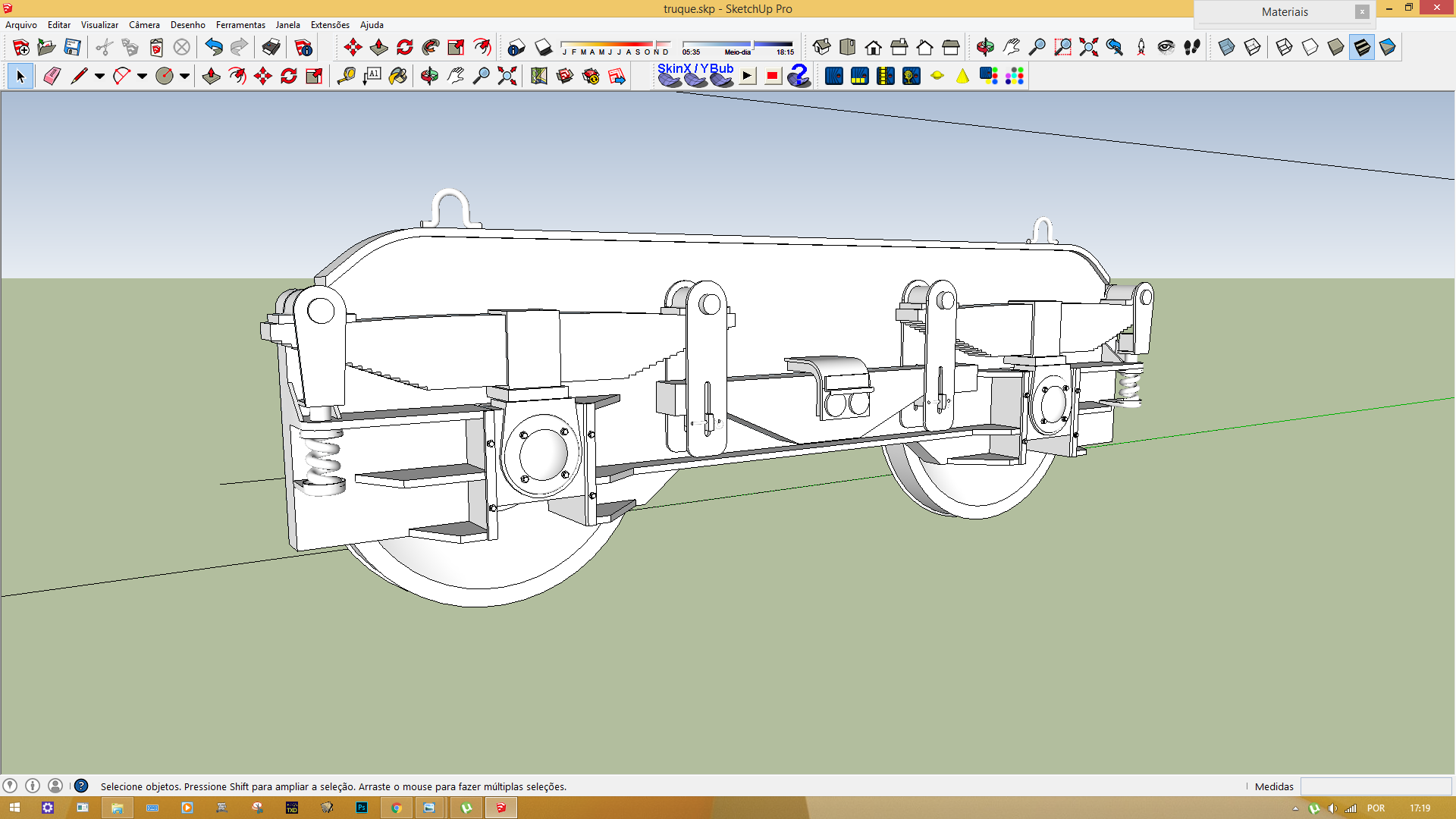The width and height of the screenshot is (1456, 819).
Task: Click the Orbit tool in lower toolbar
Action: (430, 76)
